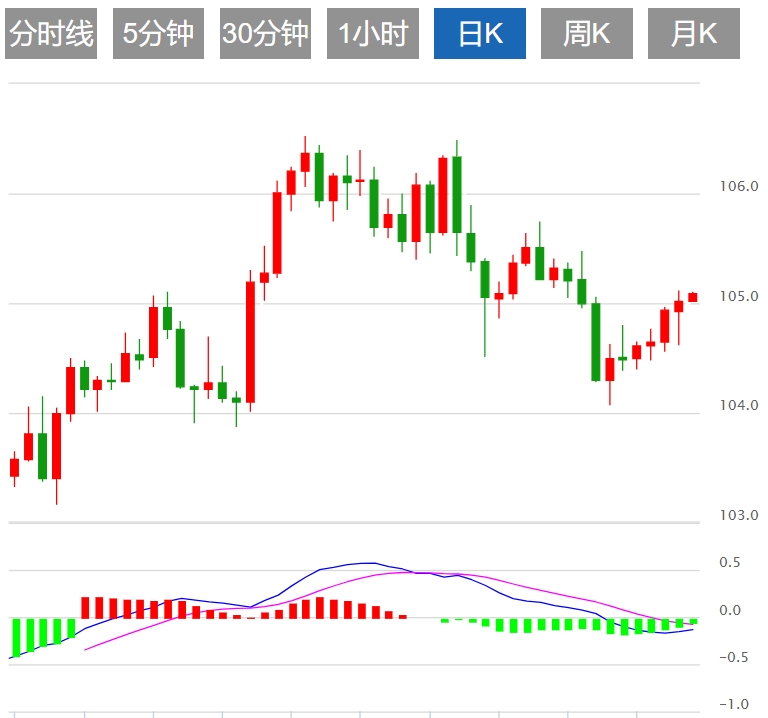This screenshot has height=718, width=768.
Task: Switch to the 1小时 tab
Action: [x=372, y=35]
